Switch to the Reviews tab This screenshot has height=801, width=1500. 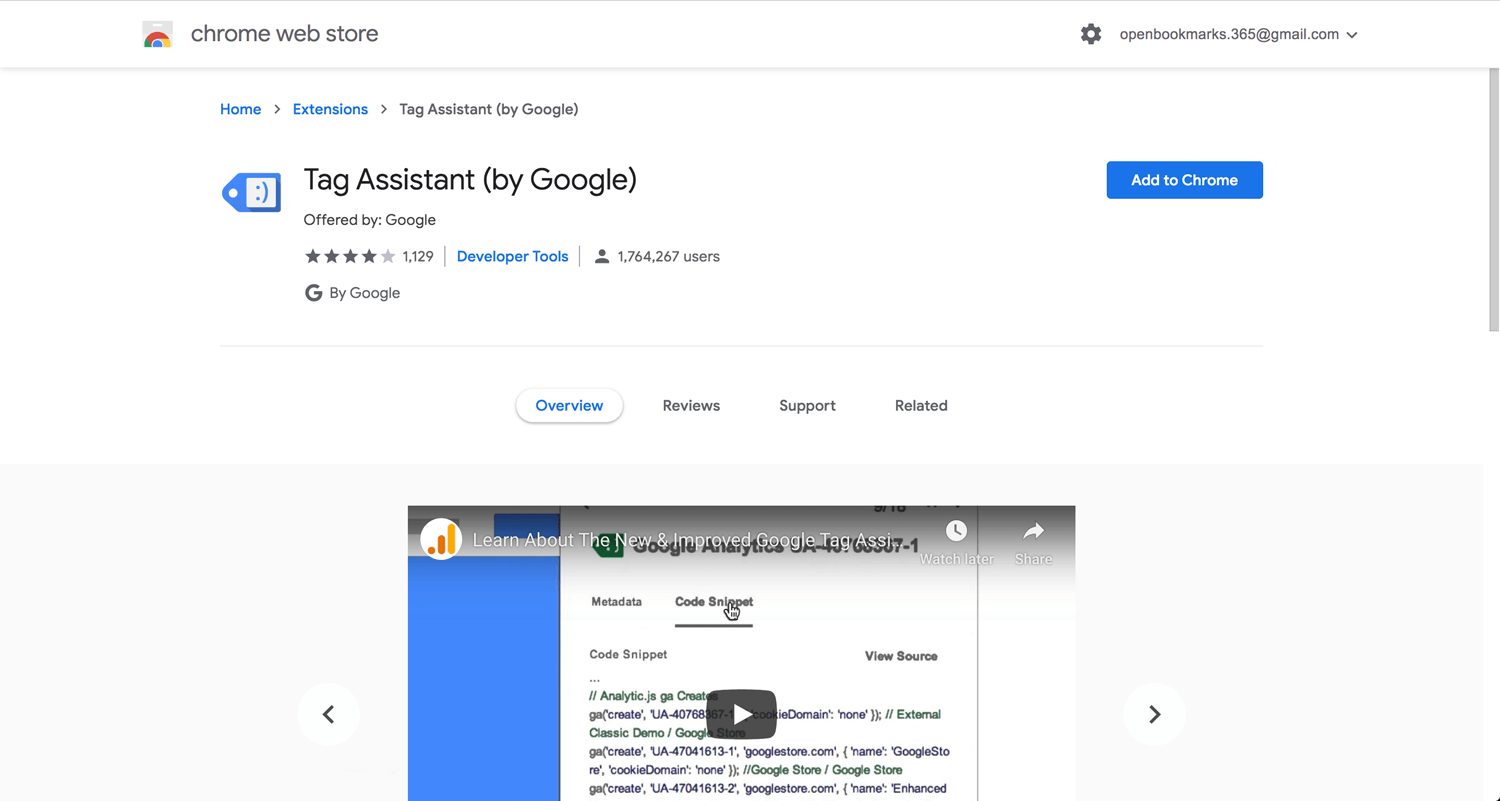pyautogui.click(x=691, y=406)
